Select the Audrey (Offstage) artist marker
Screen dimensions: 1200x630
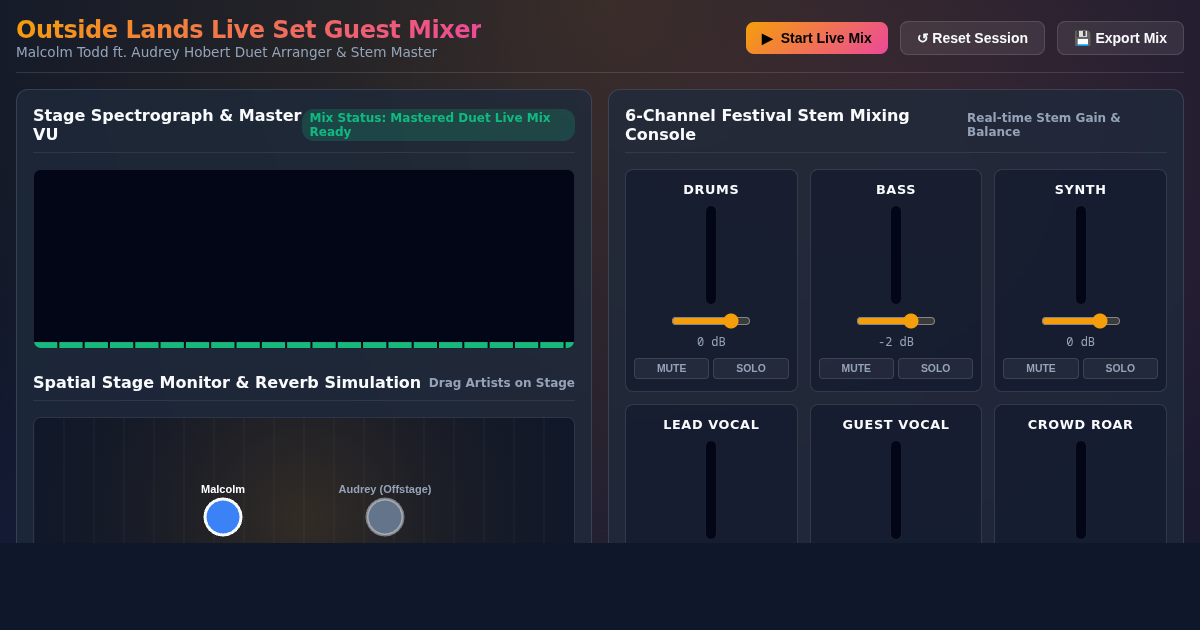[385, 517]
